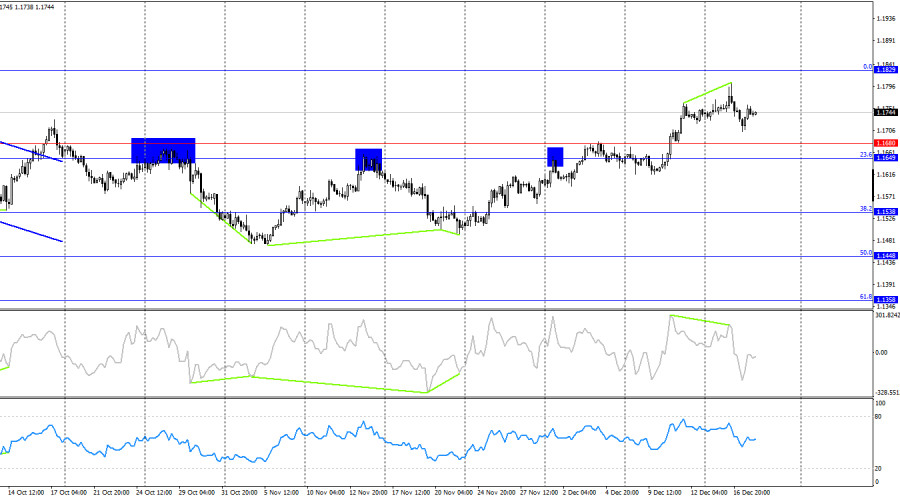Click the long green line under November price lows
900x500 pixels.
355,238
